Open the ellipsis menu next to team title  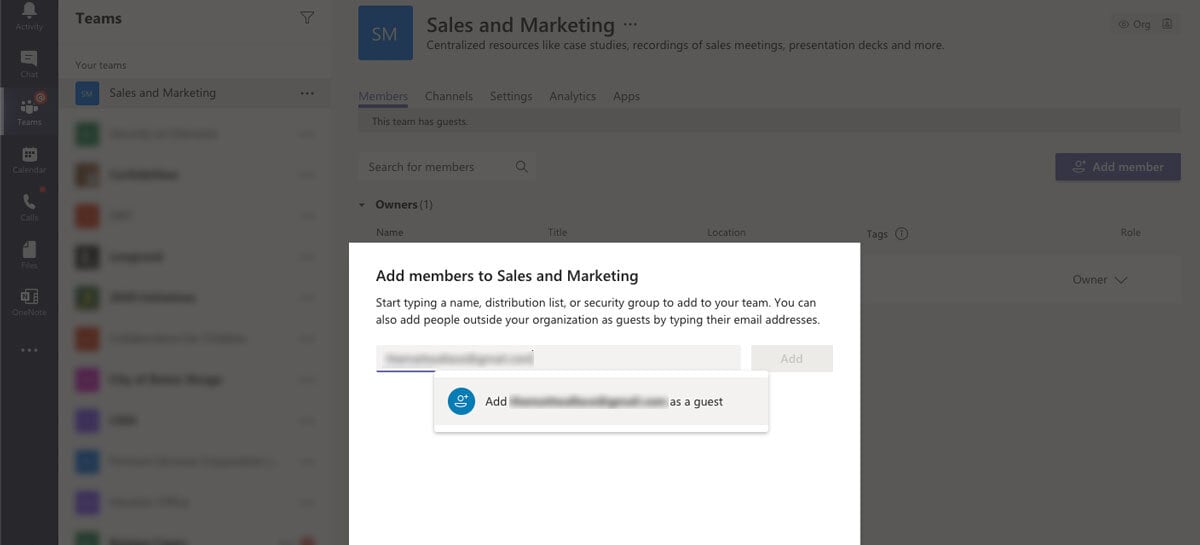(630, 24)
